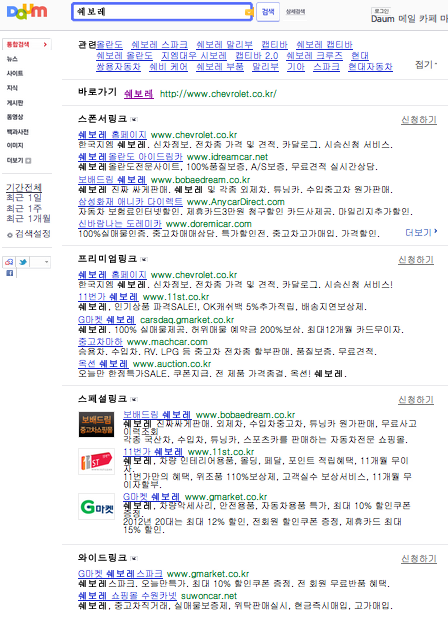Click related search 현대자동차

(x=370, y=67)
